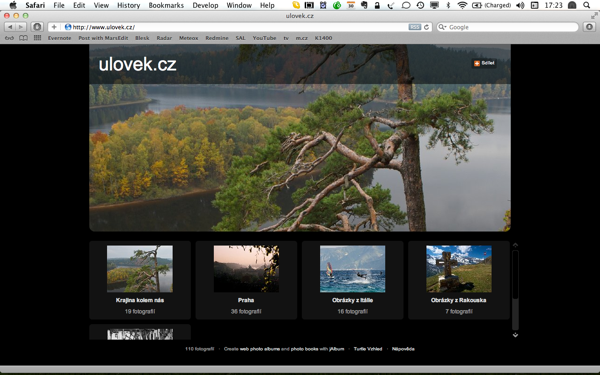Viewport: 600px width, 375px height.
Task: Open Evernote bookmark
Action: point(59,38)
